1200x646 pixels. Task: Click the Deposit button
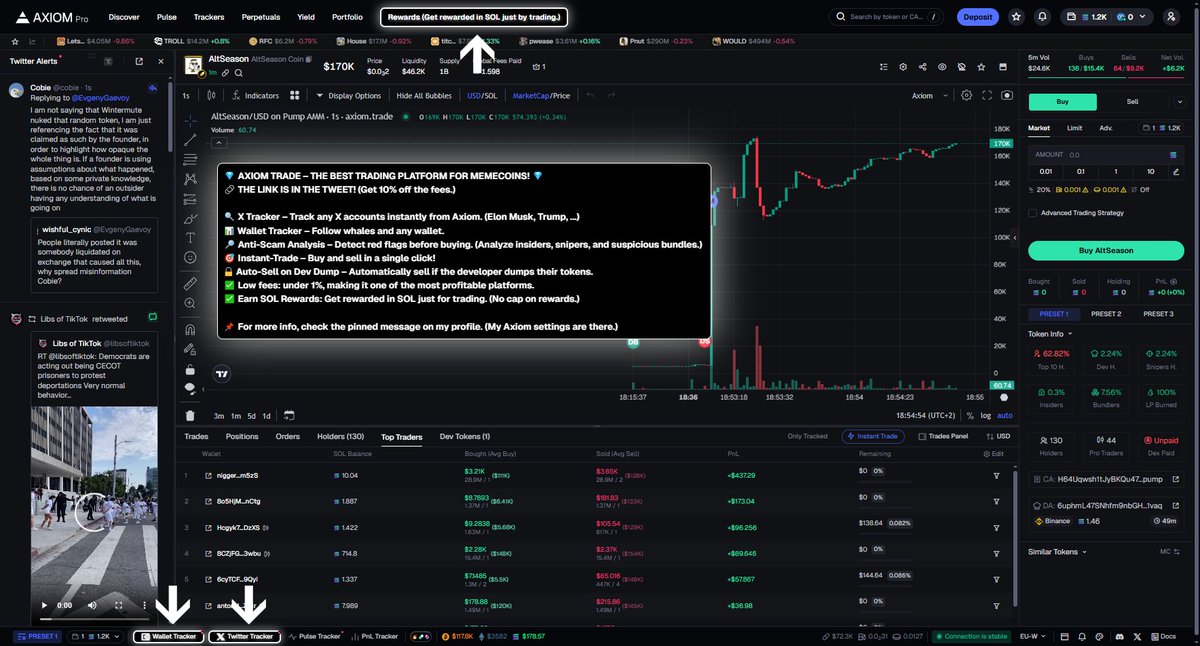(x=978, y=17)
